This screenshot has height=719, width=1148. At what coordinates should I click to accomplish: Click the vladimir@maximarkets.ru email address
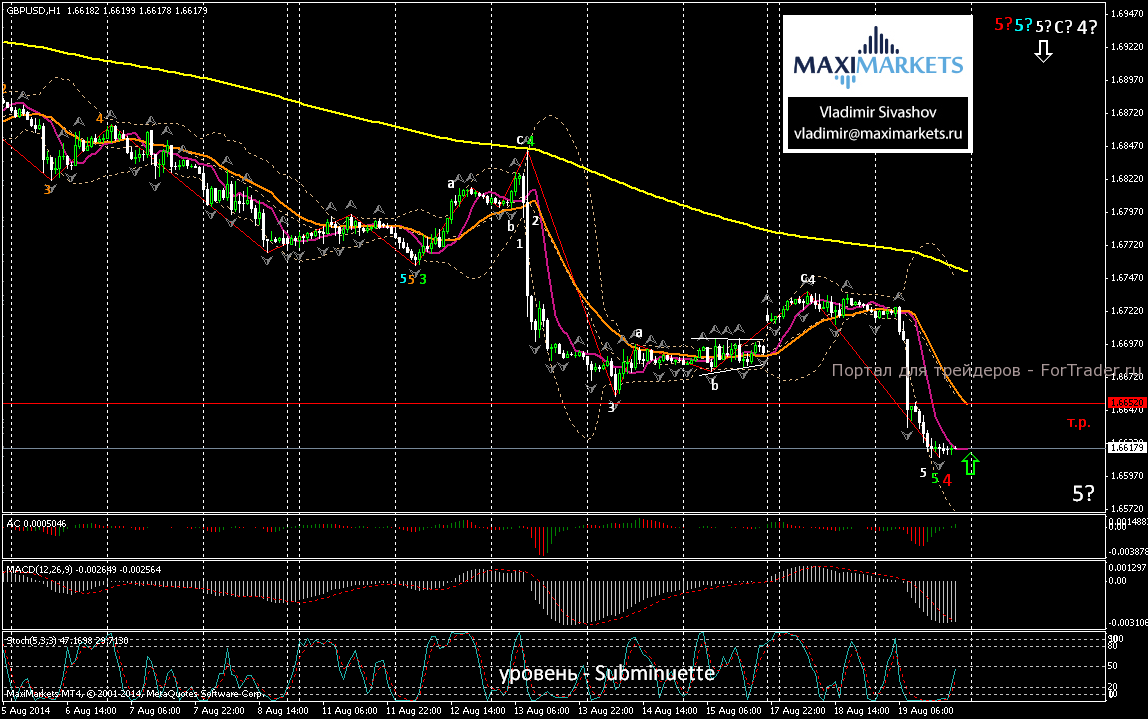(876, 133)
